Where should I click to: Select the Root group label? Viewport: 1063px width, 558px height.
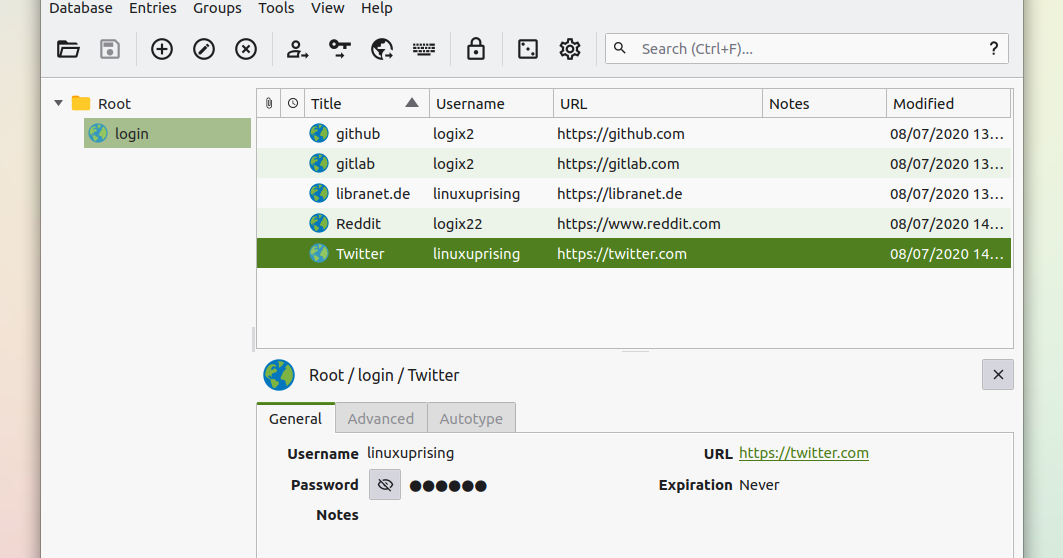click(114, 104)
